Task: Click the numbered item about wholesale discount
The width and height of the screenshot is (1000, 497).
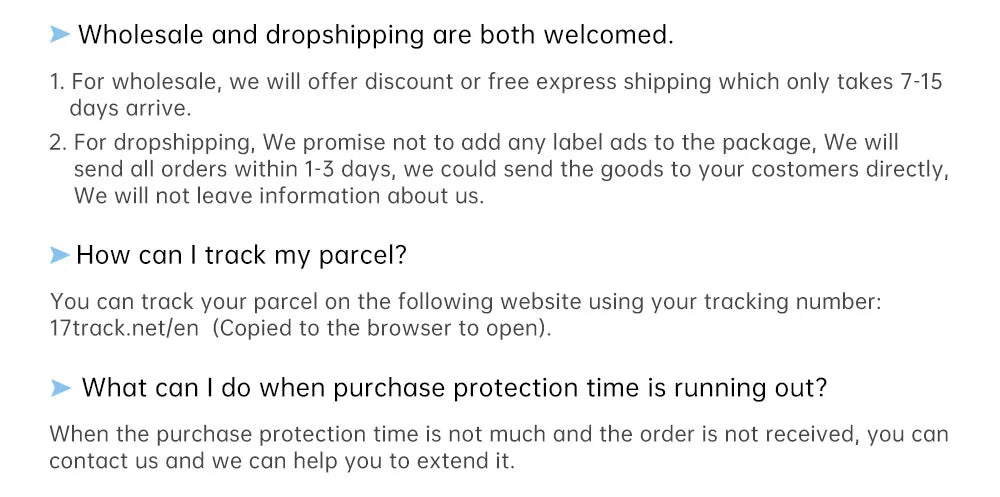Action: point(496,95)
